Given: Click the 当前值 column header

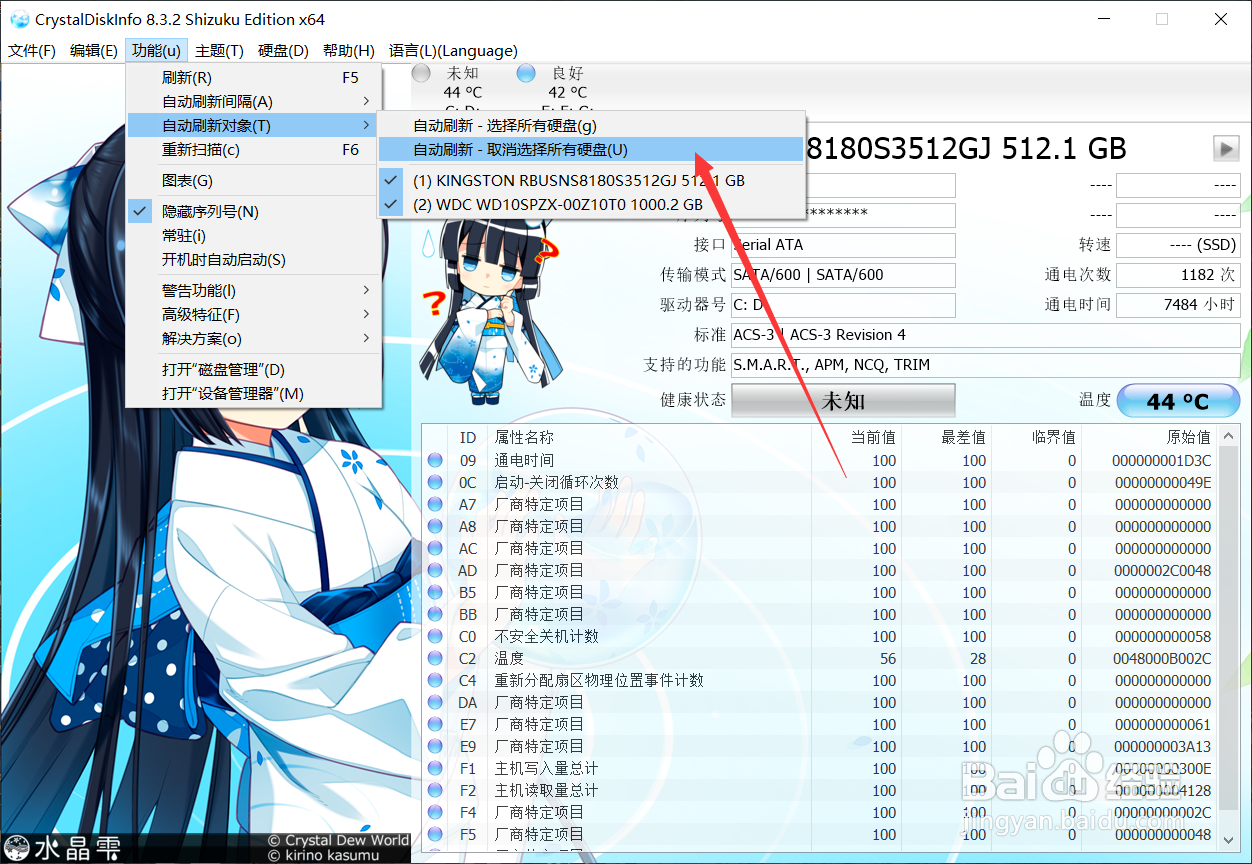Looking at the screenshot, I should [x=855, y=437].
